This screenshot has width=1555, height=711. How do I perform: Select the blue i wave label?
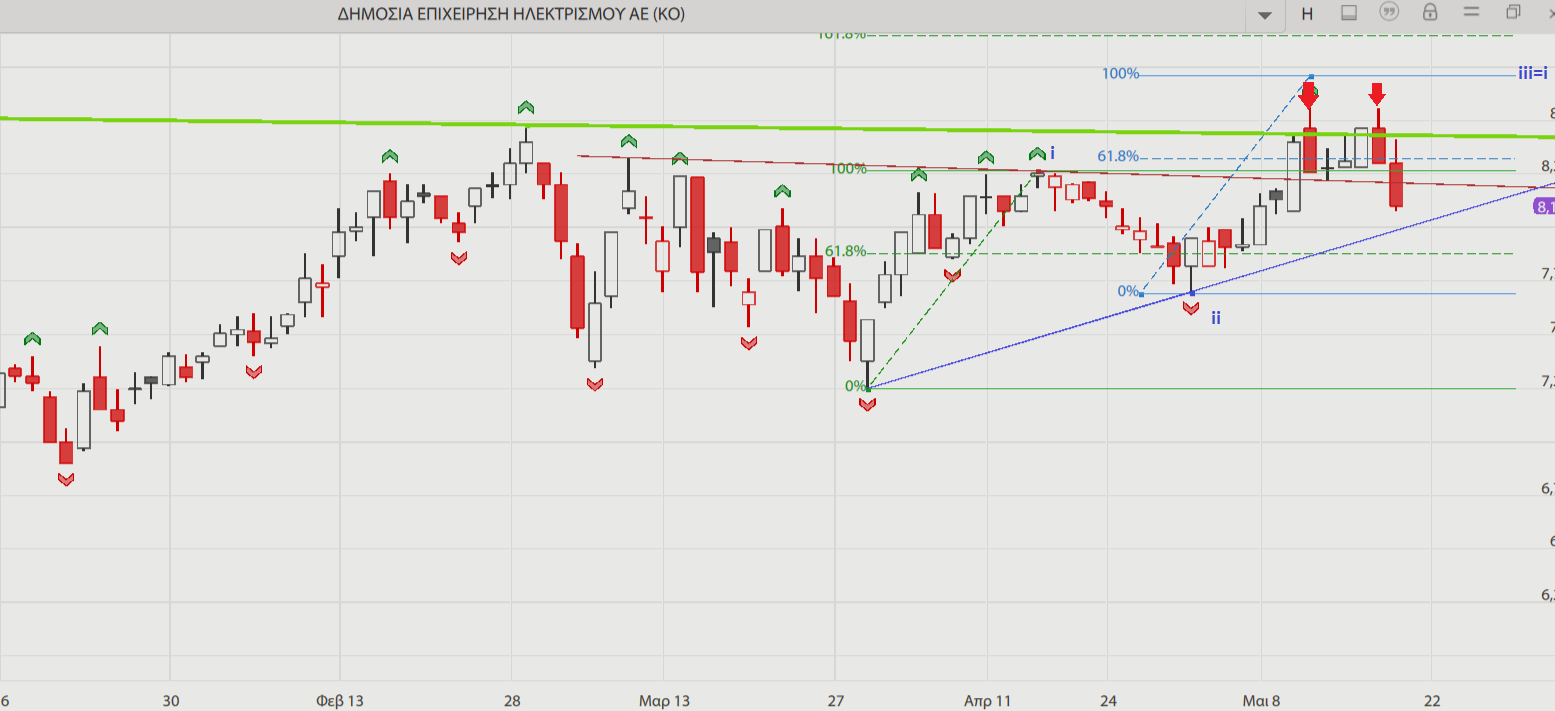click(1052, 153)
